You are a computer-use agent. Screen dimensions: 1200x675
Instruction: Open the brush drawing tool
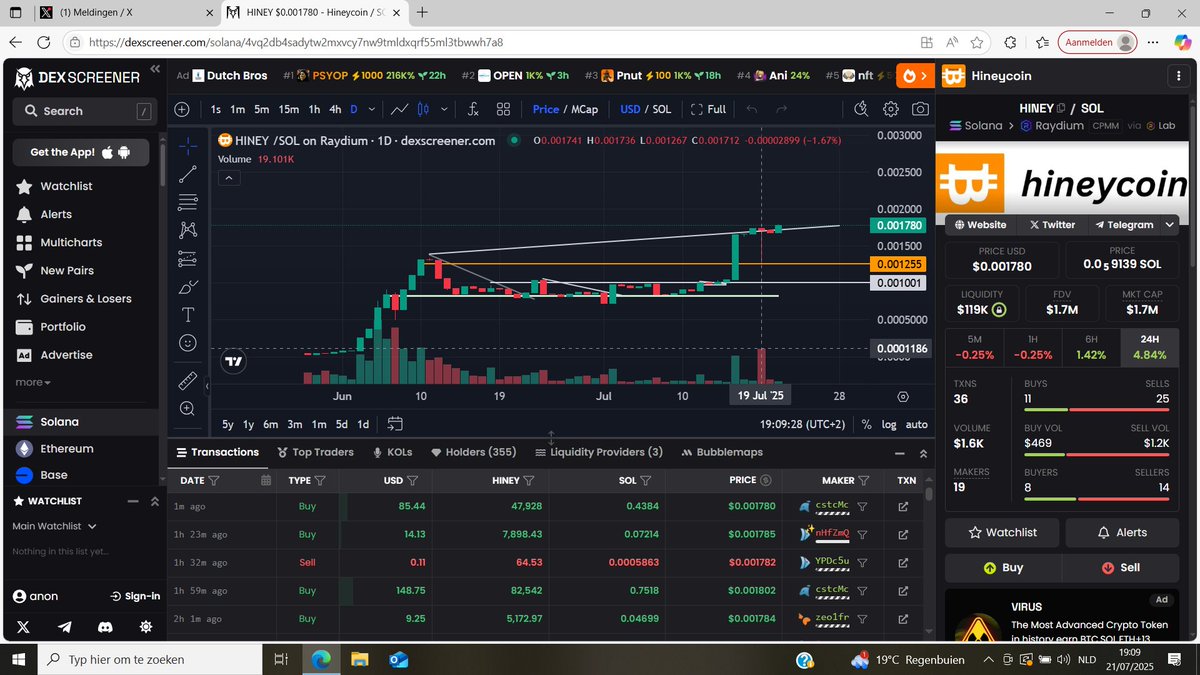(187, 286)
